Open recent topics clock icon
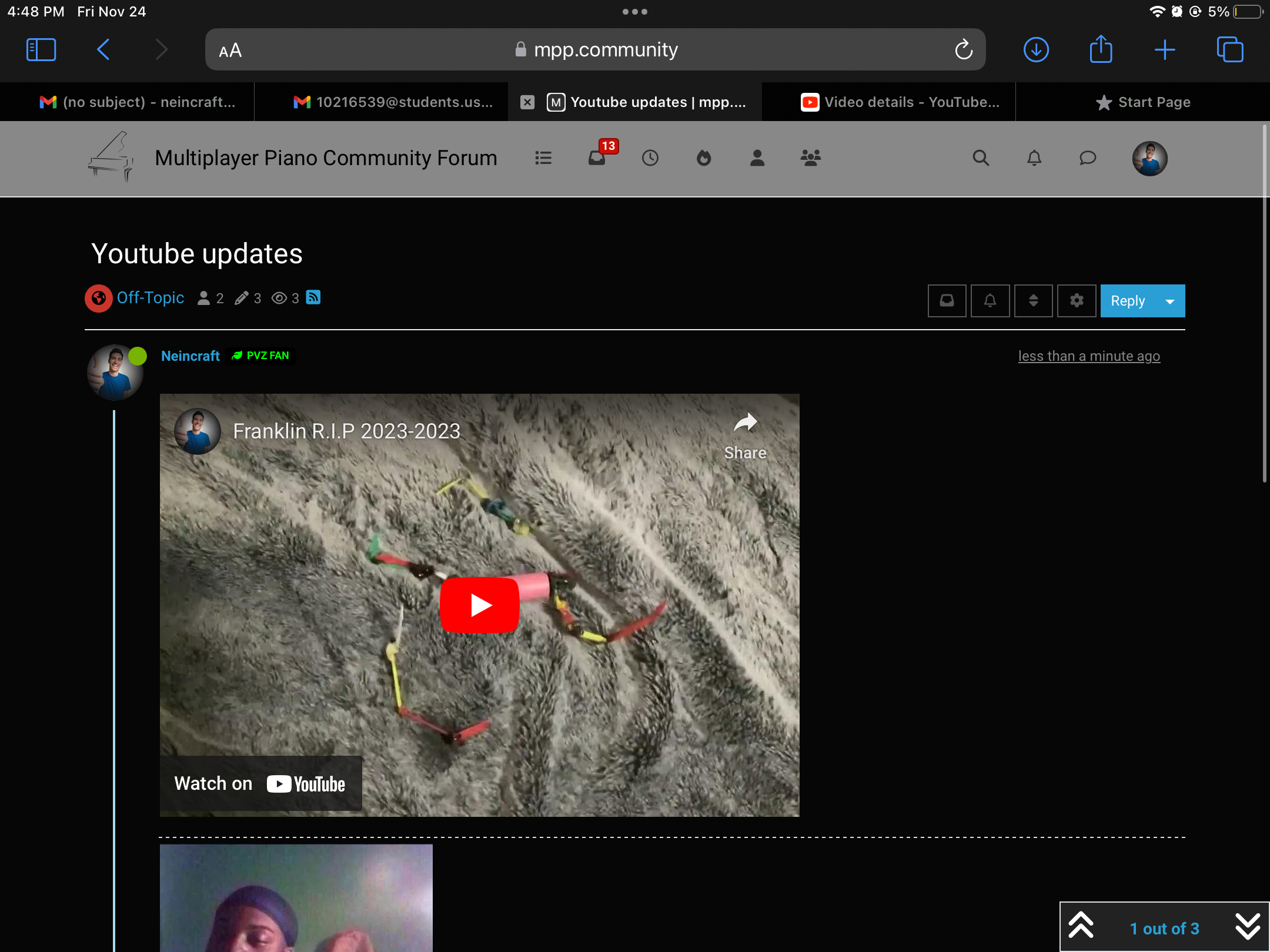Image resolution: width=1270 pixels, height=952 pixels. tap(650, 158)
